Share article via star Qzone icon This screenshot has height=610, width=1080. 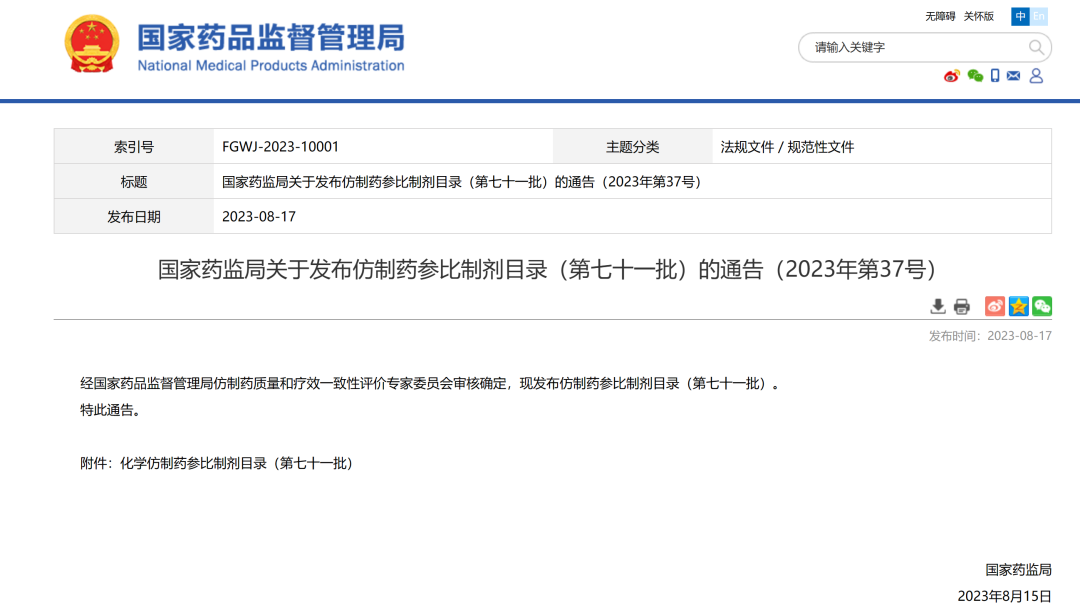(1018, 306)
